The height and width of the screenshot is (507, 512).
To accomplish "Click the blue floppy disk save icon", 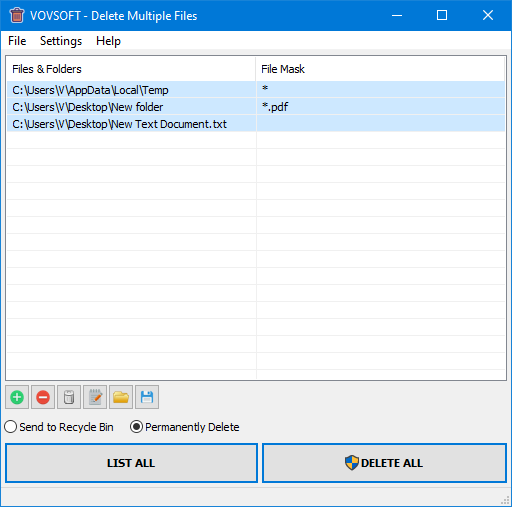I will click(x=147, y=397).
